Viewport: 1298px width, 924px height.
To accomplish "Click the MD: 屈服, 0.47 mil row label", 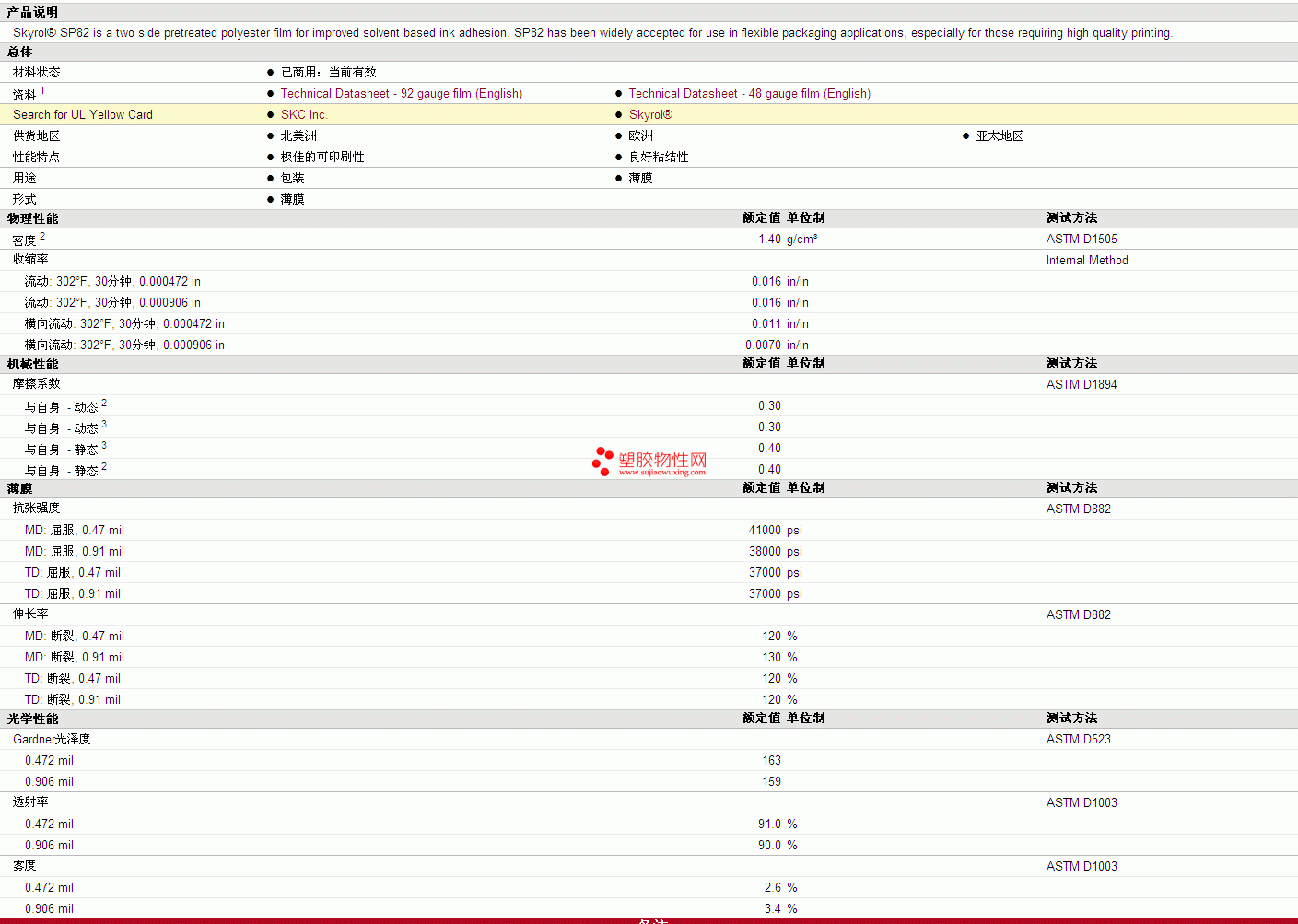I will [x=75, y=530].
